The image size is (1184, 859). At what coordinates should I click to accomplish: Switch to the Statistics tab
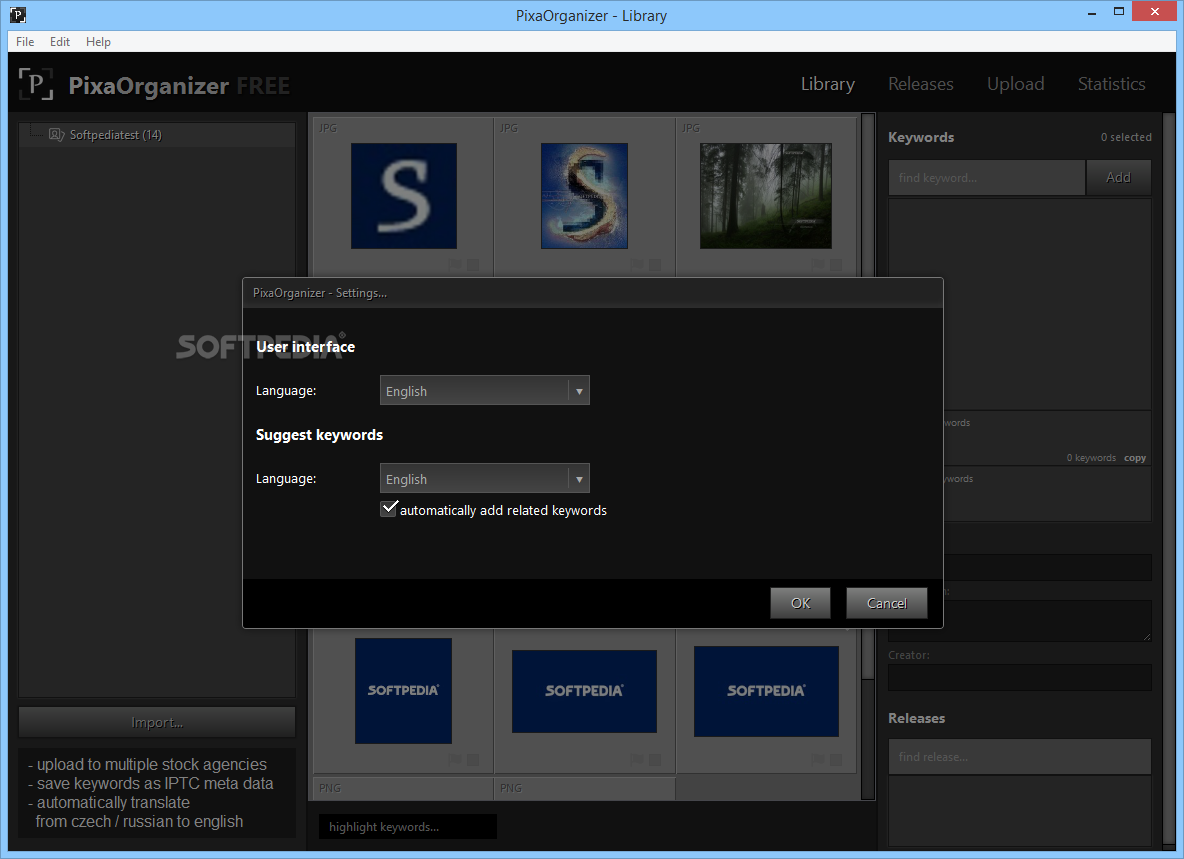1112,84
